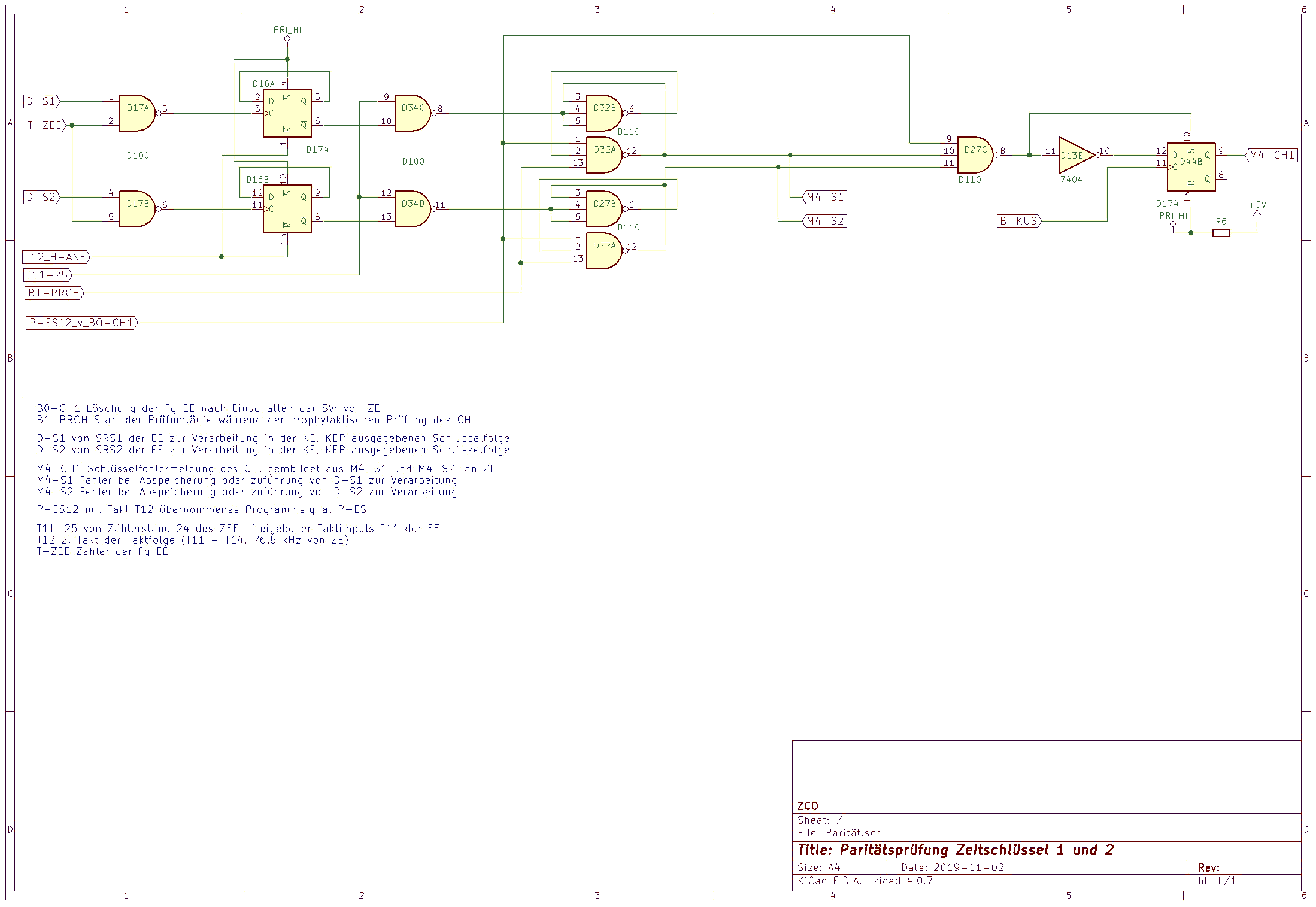Select the T12_H-ANF label

[57, 257]
